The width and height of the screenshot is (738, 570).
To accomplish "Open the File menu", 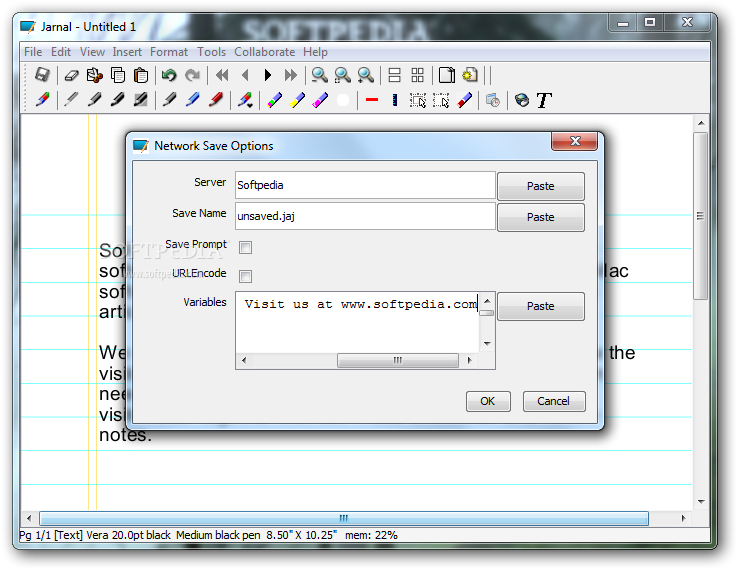I will coord(33,52).
